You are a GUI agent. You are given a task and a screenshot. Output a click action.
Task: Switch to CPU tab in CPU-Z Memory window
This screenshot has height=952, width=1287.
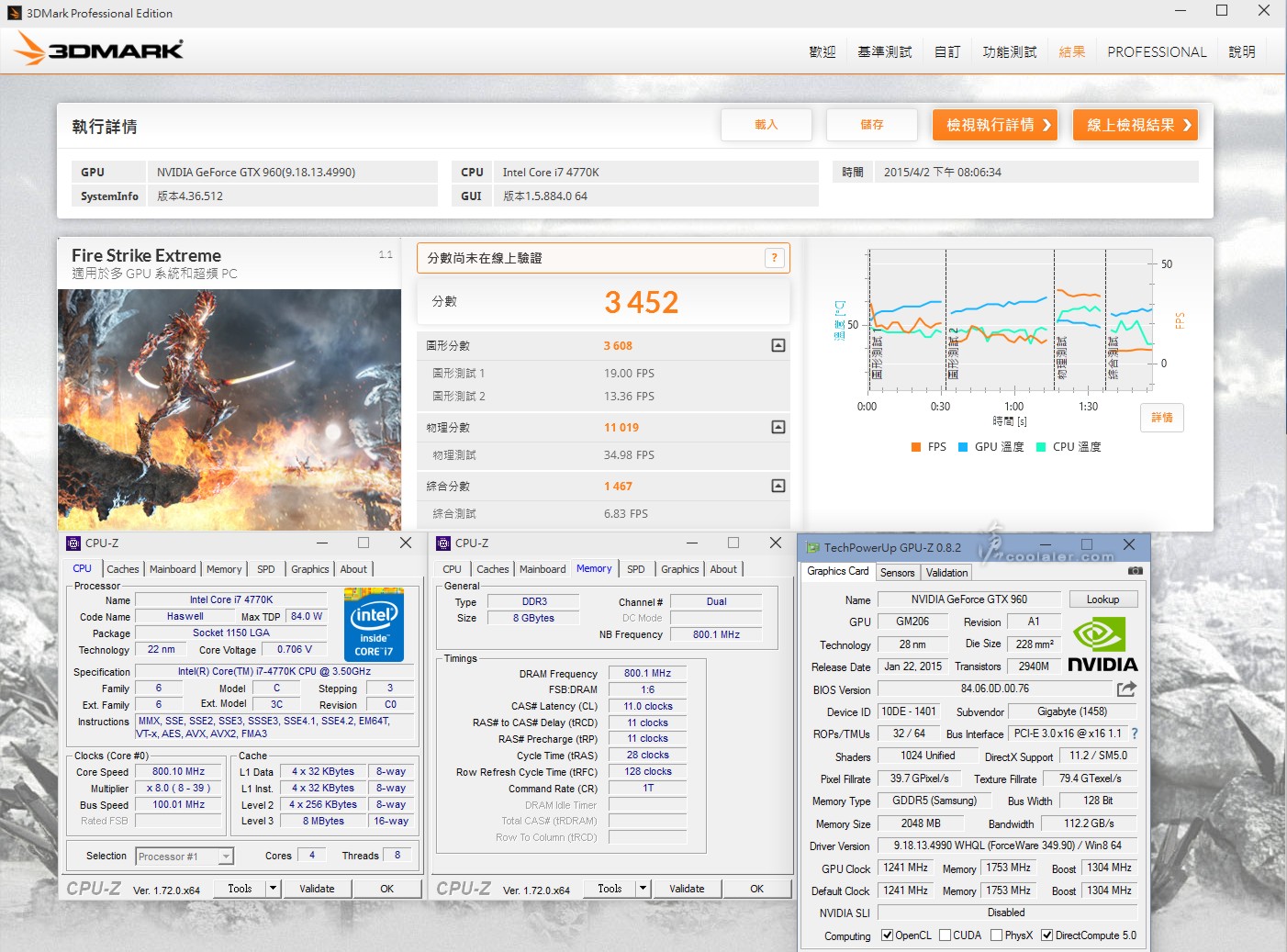tap(453, 569)
